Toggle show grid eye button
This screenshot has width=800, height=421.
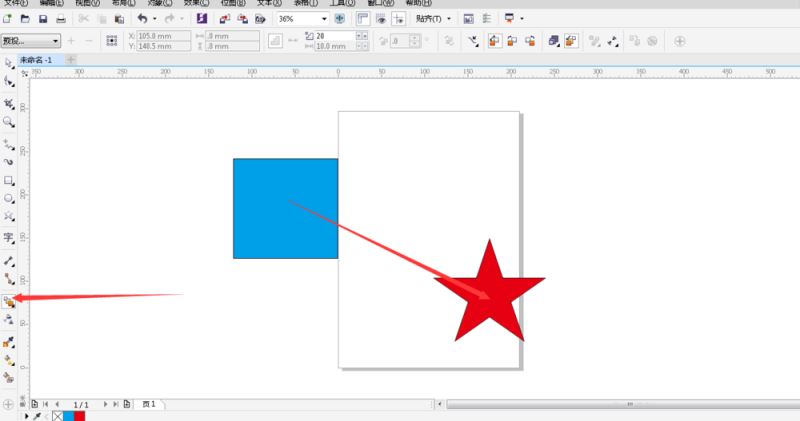381,19
